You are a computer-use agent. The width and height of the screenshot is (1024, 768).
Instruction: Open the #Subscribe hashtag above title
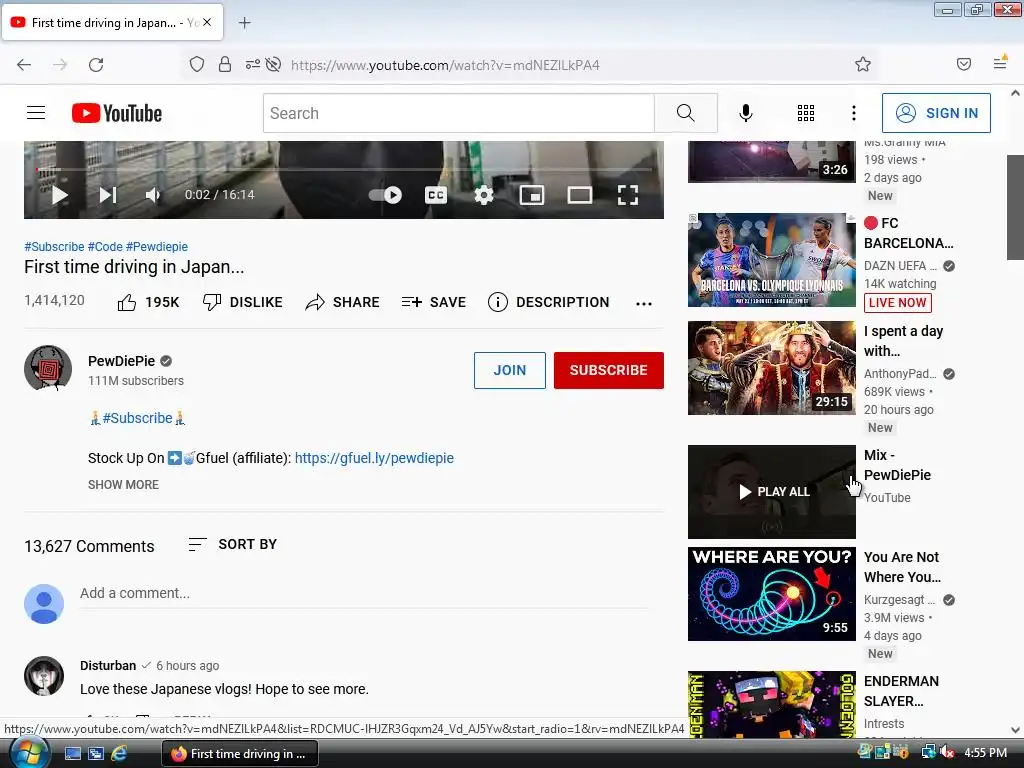54,247
